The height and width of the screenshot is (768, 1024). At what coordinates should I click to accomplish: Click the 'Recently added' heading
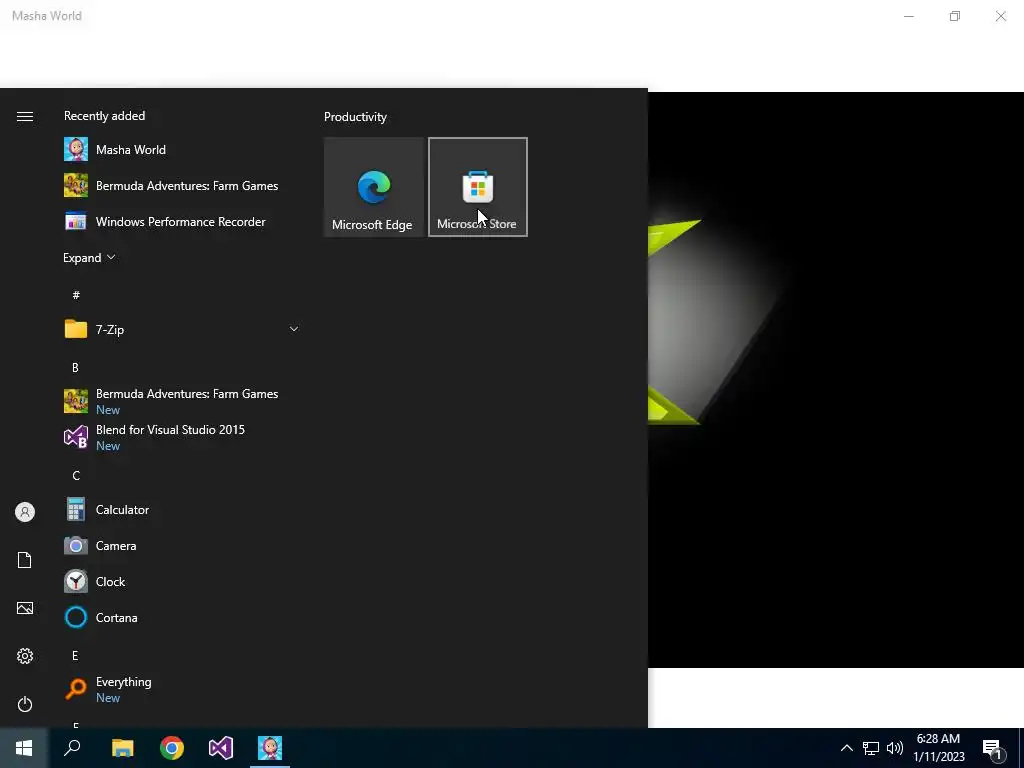pos(104,116)
